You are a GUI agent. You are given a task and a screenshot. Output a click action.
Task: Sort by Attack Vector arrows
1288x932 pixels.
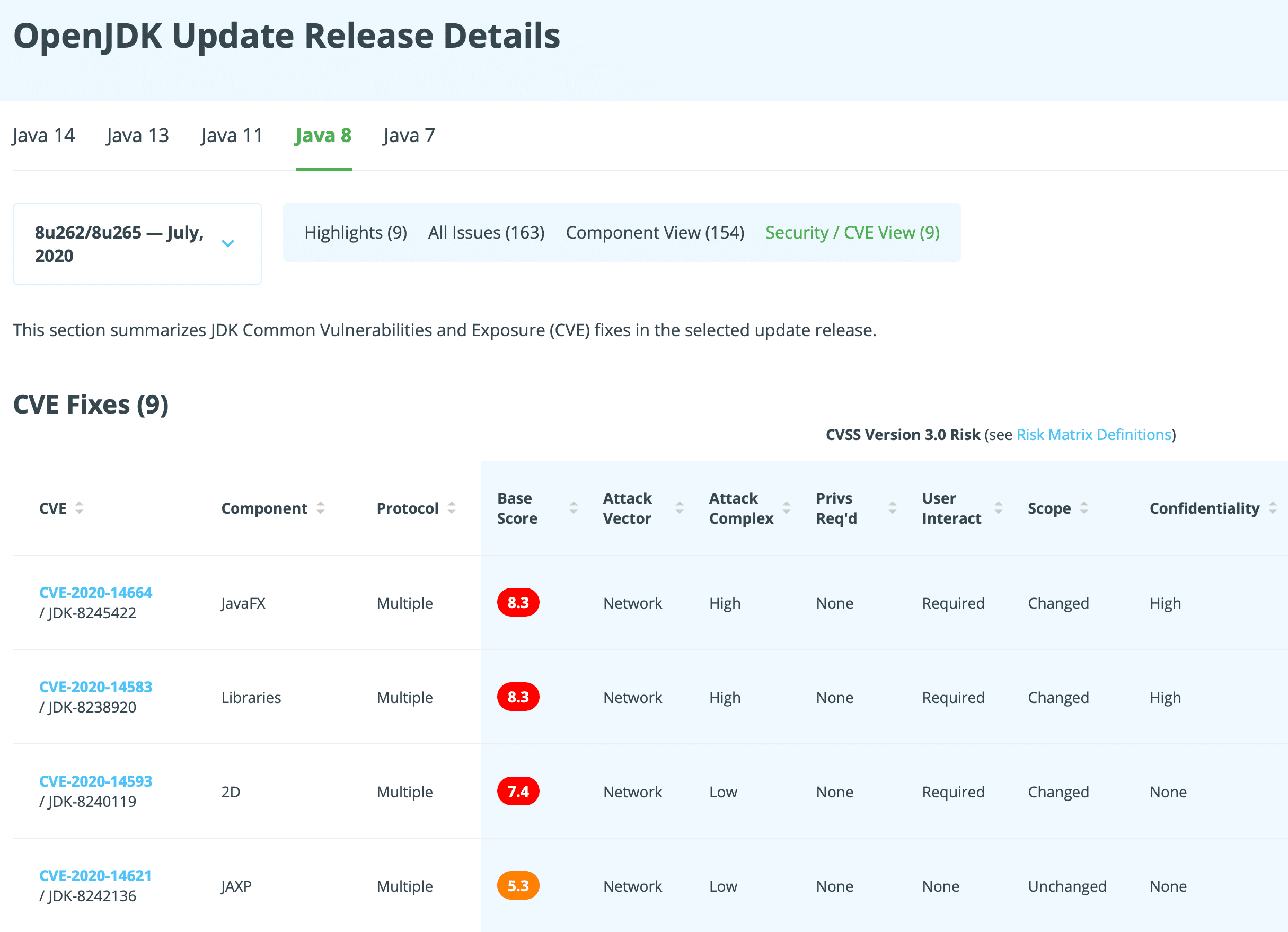679,508
